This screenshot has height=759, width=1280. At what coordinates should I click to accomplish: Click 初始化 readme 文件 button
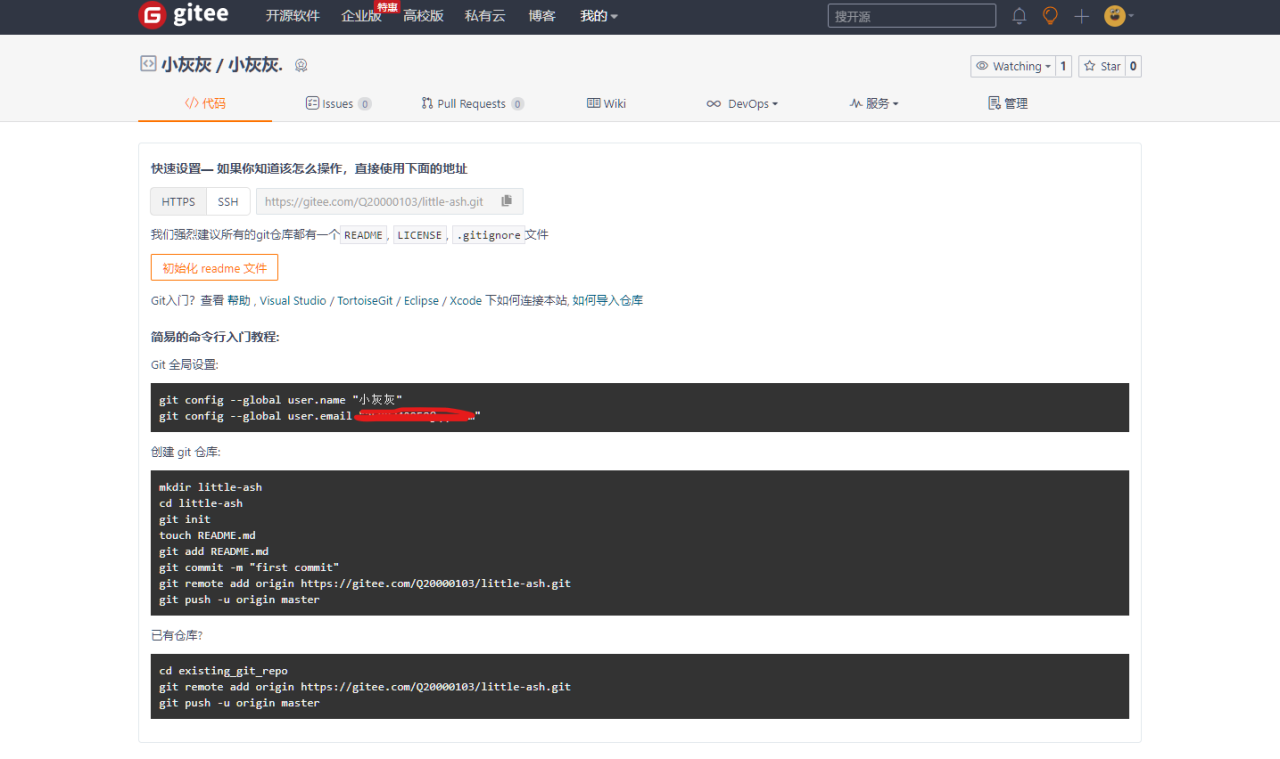(214, 268)
